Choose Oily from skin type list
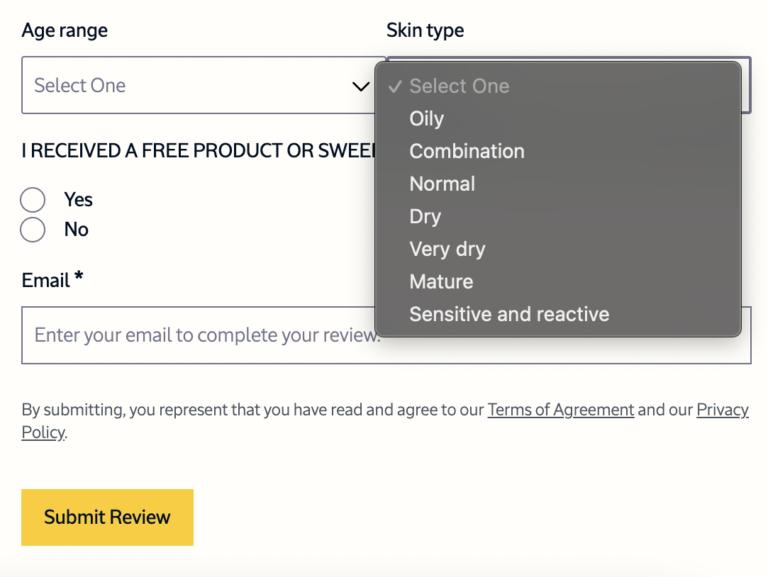The image size is (768, 577). point(427,119)
